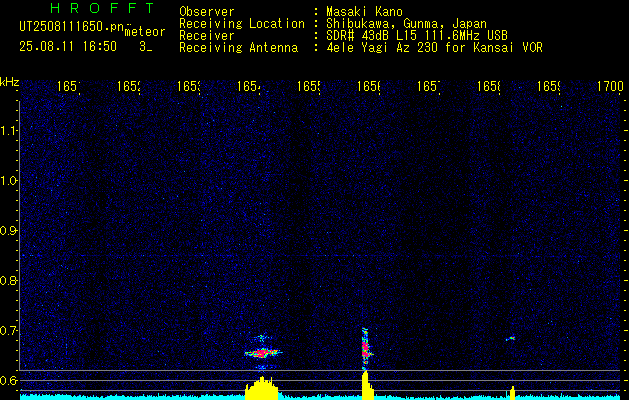The image size is (629, 400).
Task: Click the SDR# 43dB L15 111.6MHz USB text
Action: pos(417,36)
